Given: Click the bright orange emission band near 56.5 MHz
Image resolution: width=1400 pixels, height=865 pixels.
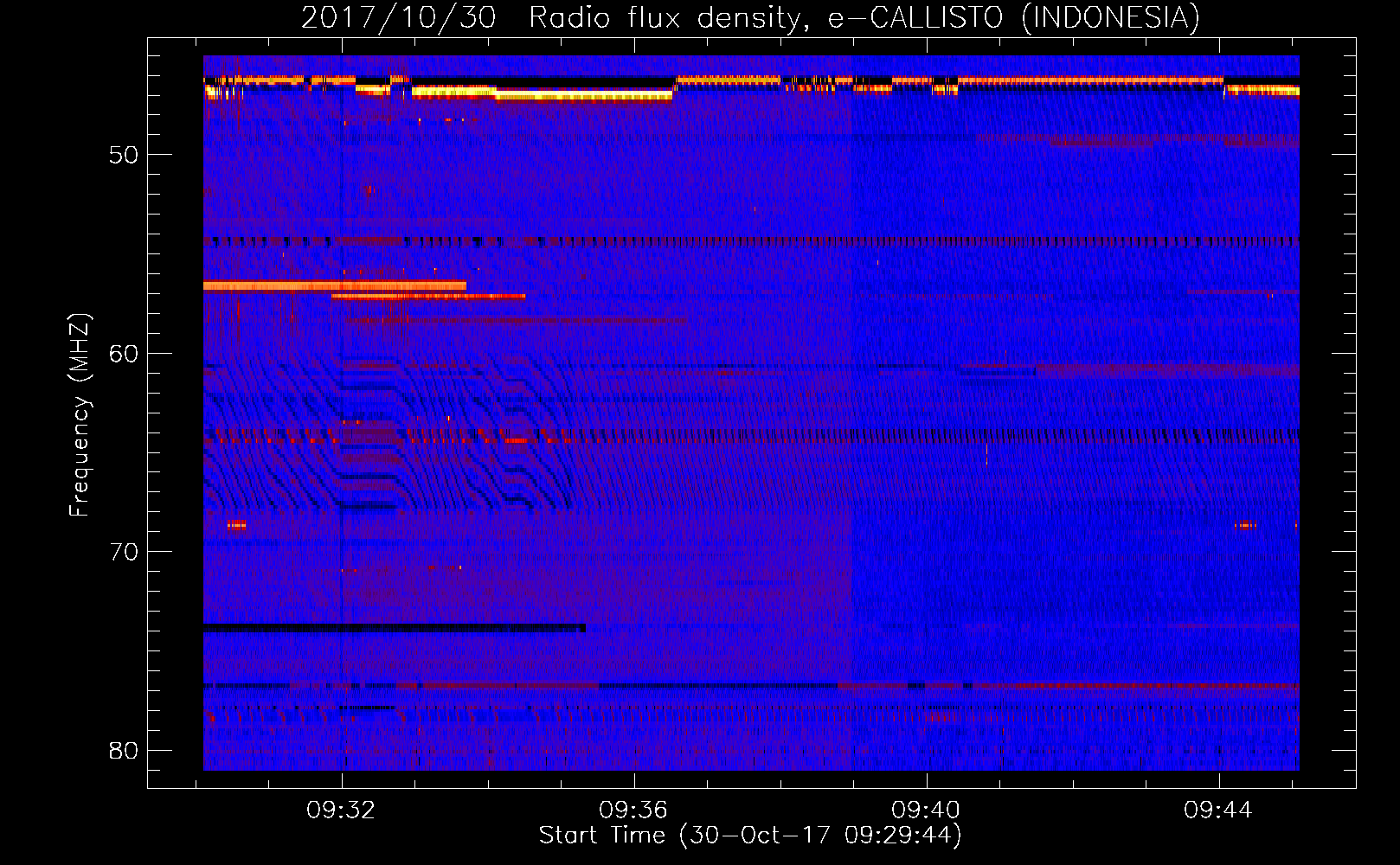Looking at the screenshot, I should point(335,285).
